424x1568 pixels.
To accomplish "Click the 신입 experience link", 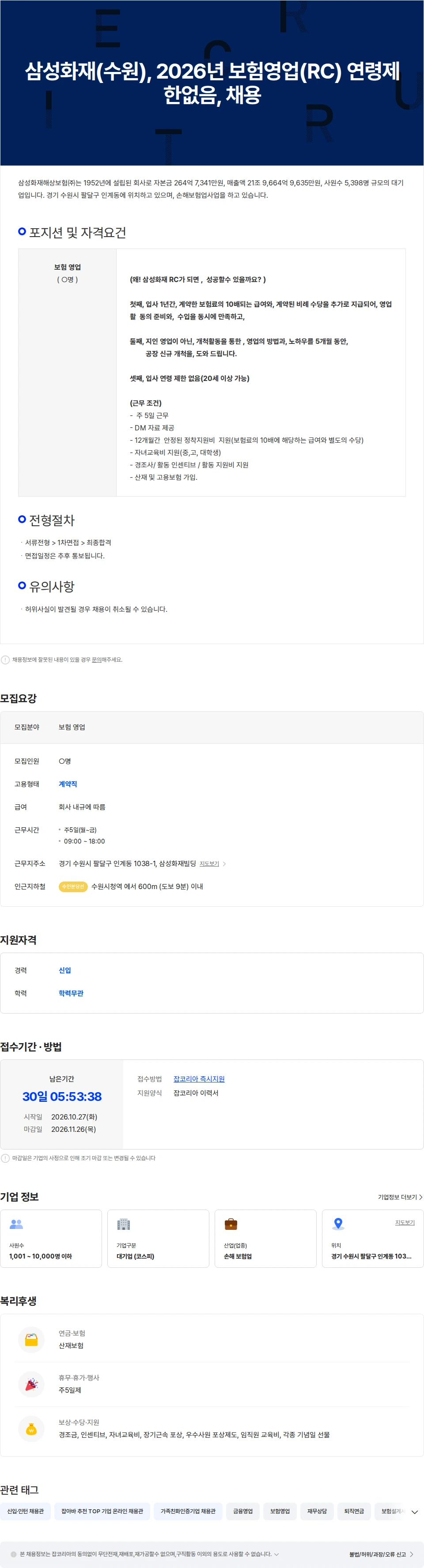I will click(x=64, y=970).
